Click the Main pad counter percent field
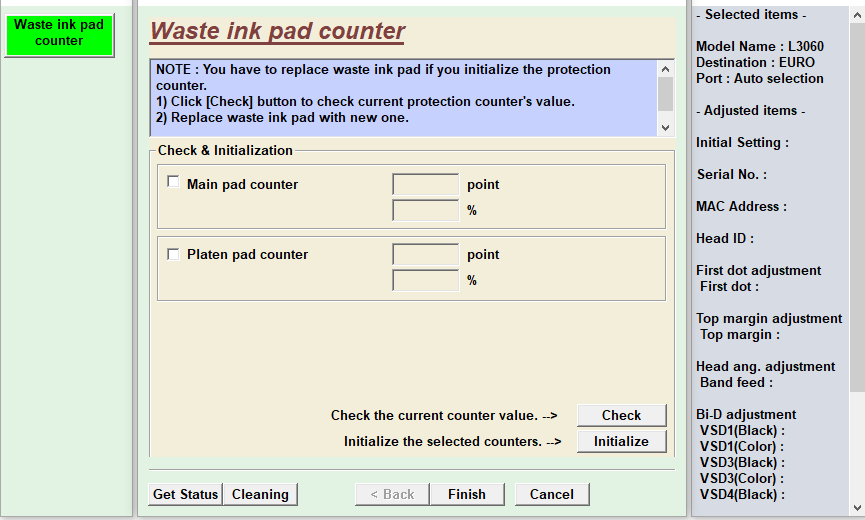Viewport: 865px width, 520px height. (425, 210)
